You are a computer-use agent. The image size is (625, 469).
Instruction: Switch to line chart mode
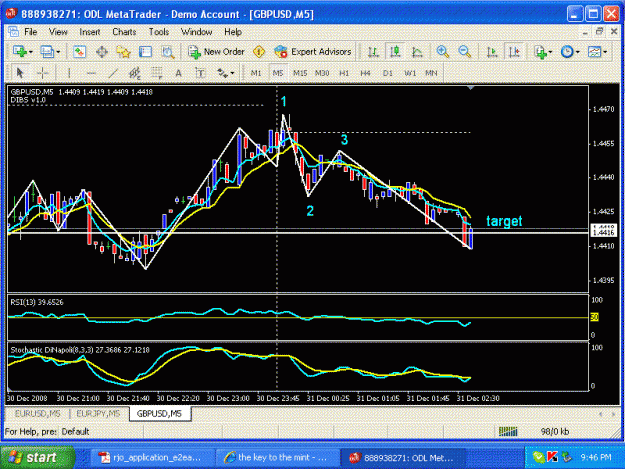point(417,51)
